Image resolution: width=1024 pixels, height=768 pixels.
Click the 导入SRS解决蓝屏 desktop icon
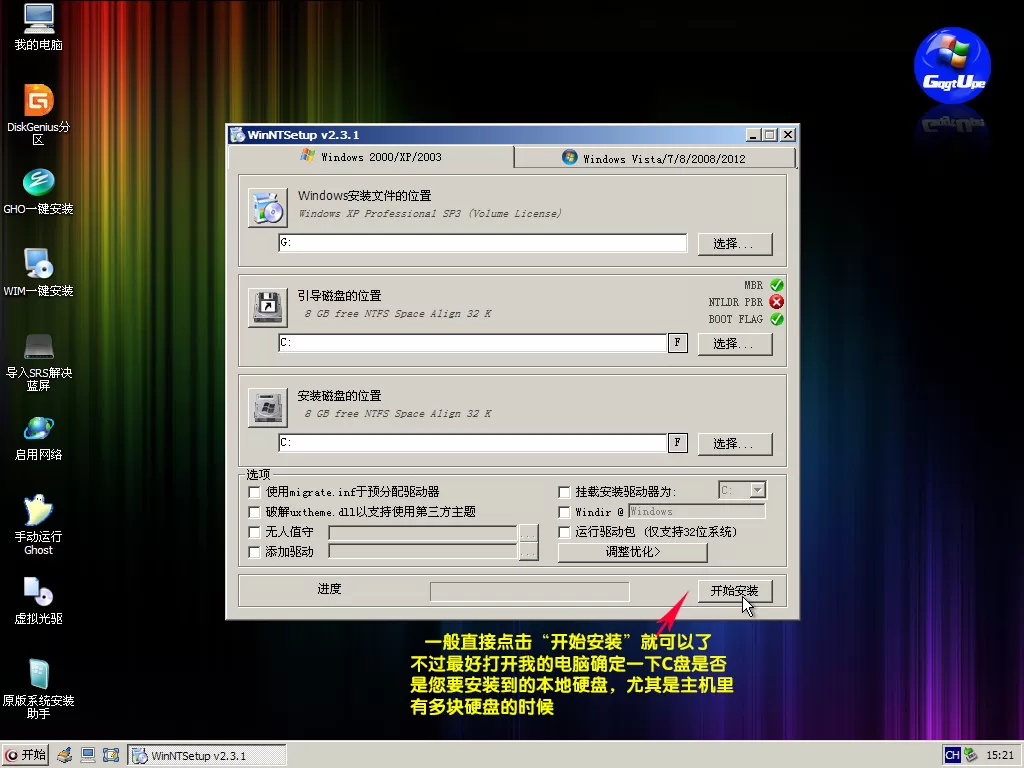[38, 346]
